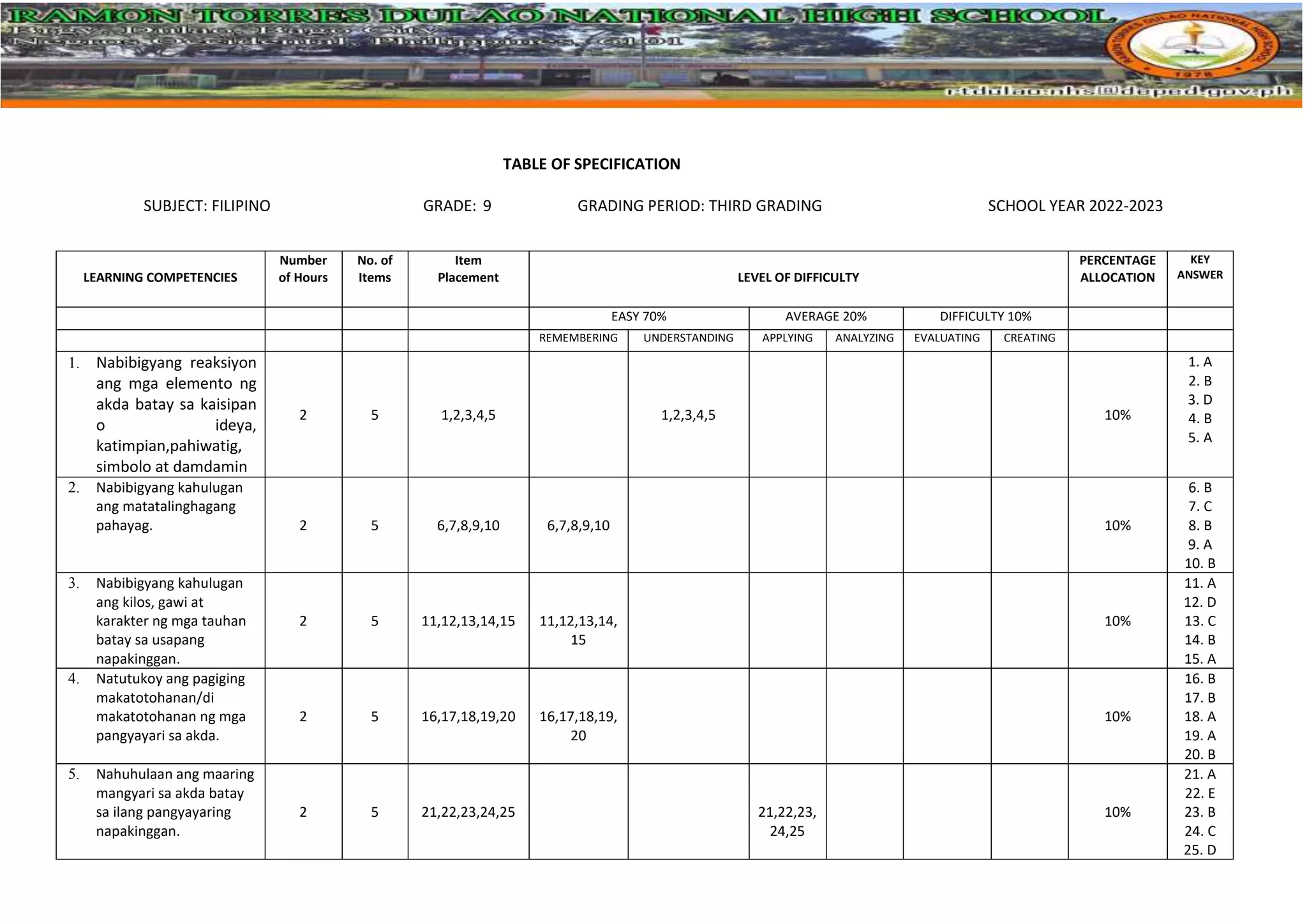Screen dimensions: 1307x924
Task: Select the LEVEL OF DIFFICULTY header cell
Action: [798, 278]
